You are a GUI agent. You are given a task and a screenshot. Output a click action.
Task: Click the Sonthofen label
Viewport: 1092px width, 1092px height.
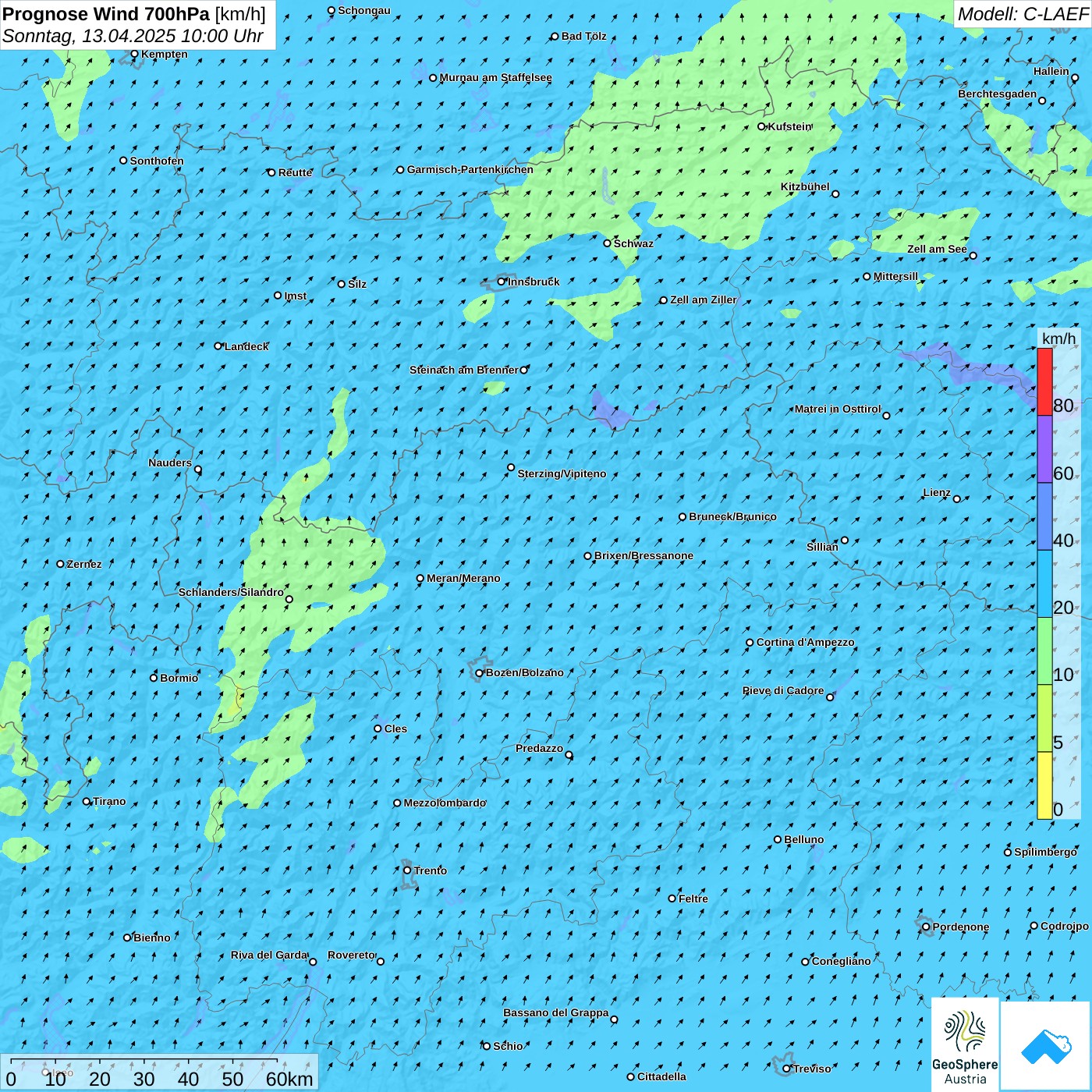point(157,161)
